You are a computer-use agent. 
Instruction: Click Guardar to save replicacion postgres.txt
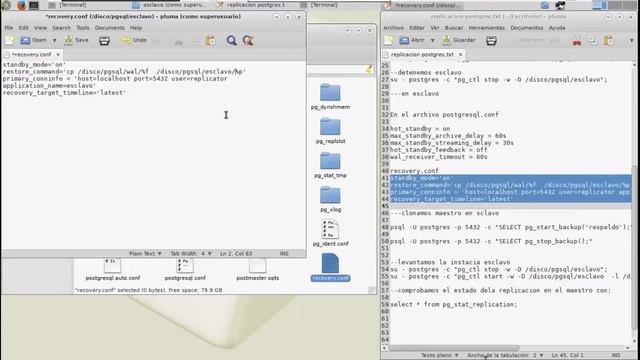pyautogui.click(x=459, y=40)
